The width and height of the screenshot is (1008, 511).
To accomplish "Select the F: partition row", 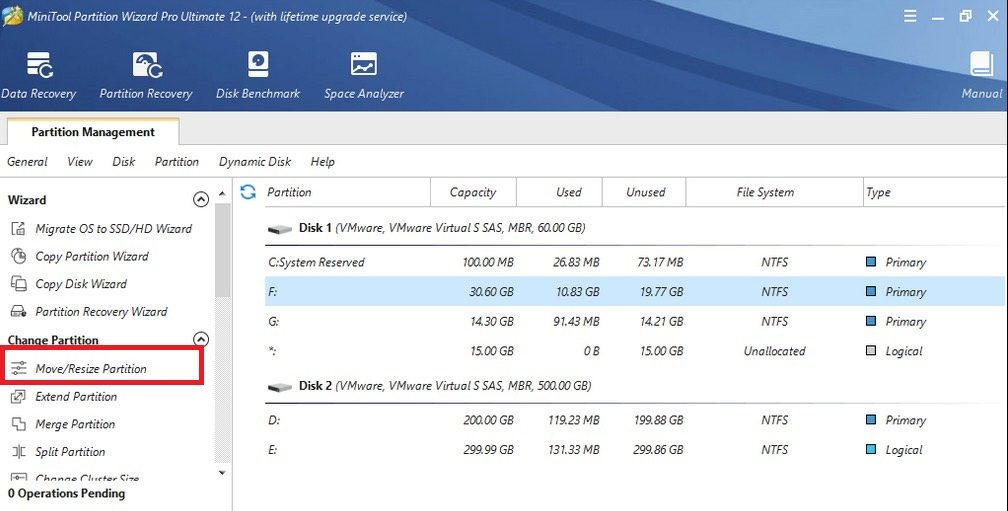I will click(x=634, y=291).
